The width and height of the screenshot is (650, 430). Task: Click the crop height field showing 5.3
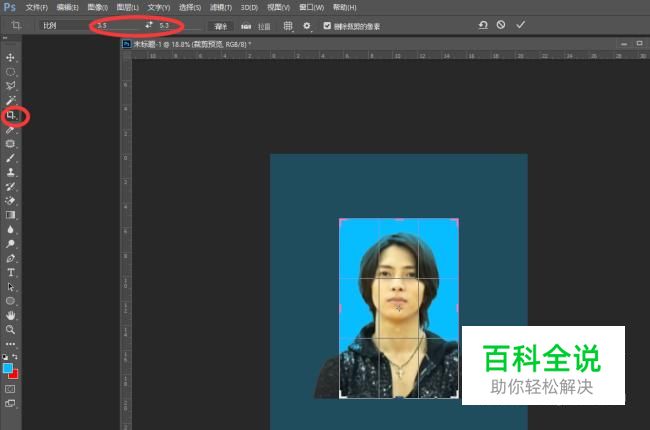click(179, 26)
